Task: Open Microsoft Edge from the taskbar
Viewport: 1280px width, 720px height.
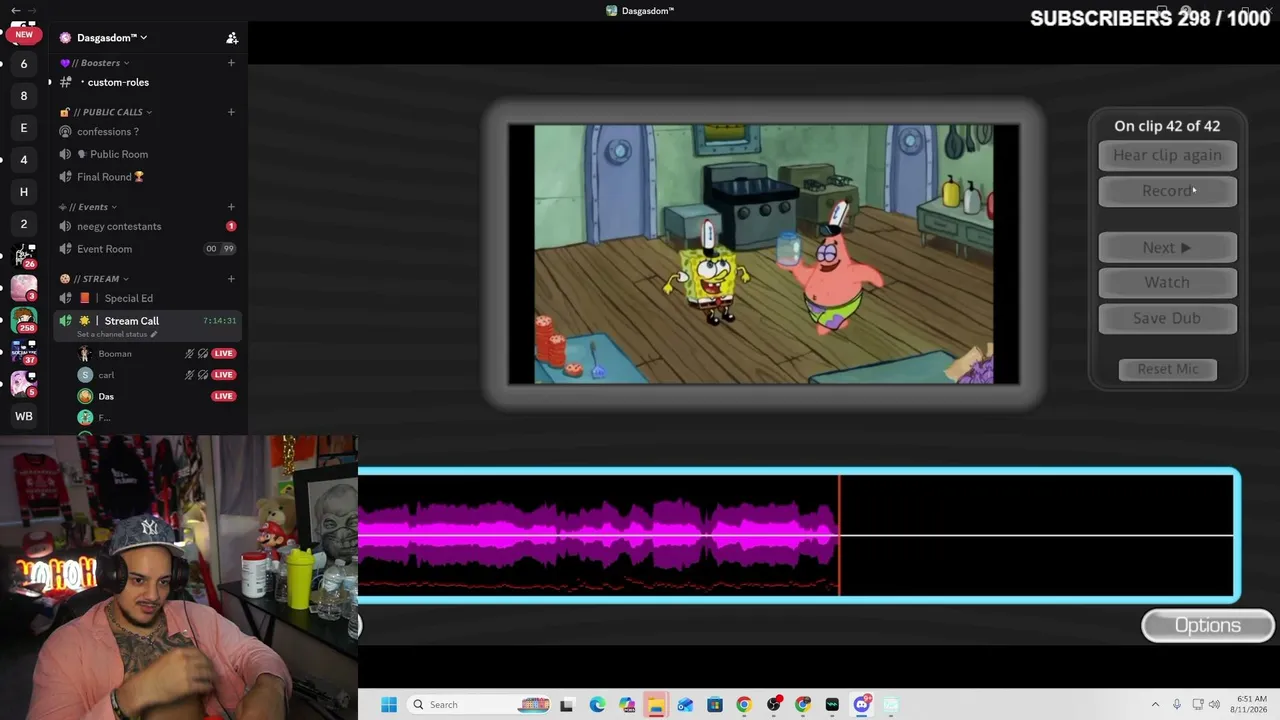Action: pos(597,705)
